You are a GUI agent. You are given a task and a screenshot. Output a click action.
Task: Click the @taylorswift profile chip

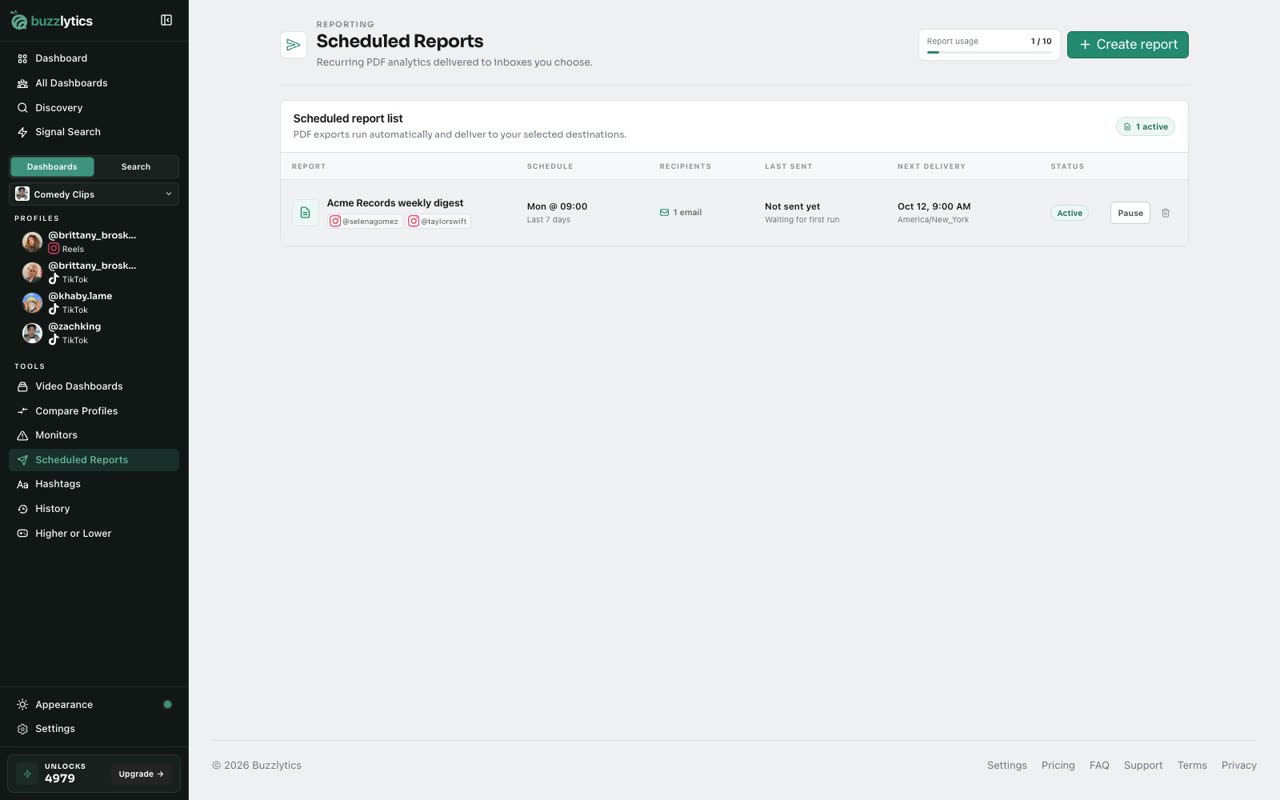point(438,221)
